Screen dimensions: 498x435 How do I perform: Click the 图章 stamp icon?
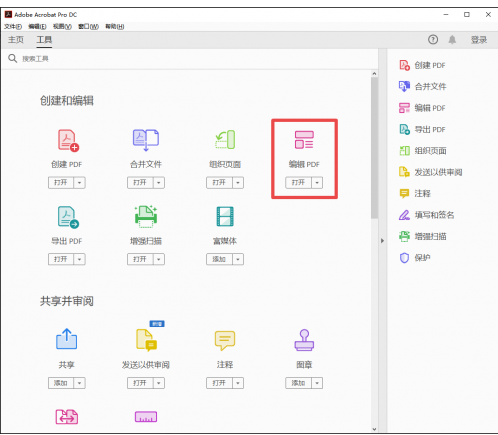point(304,340)
